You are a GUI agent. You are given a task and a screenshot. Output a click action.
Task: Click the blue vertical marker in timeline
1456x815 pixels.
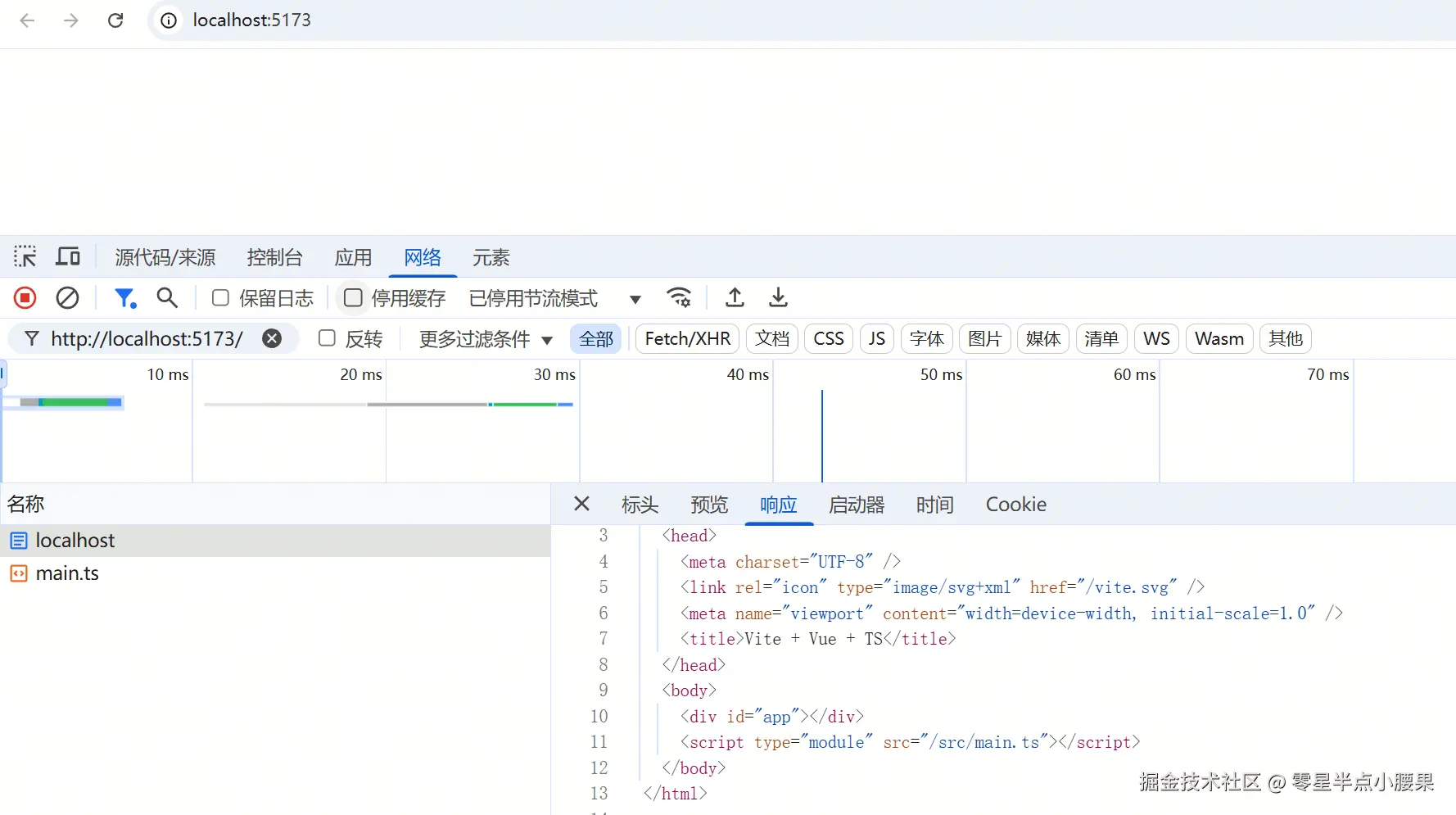click(822, 436)
